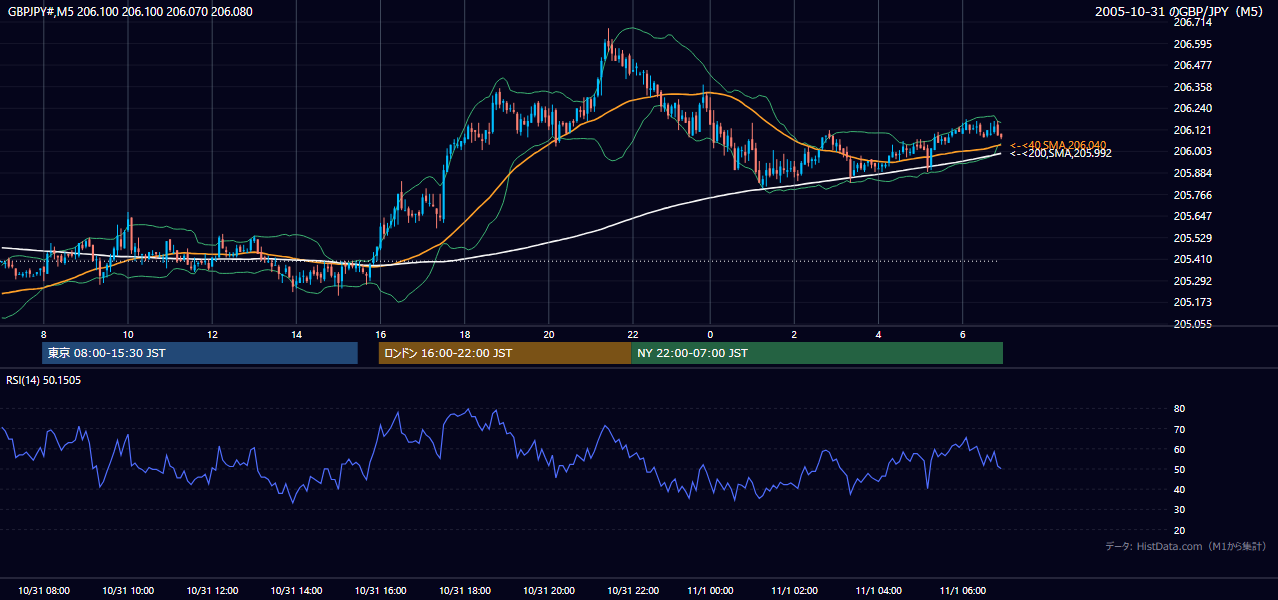Click the 10/31 18:00 bottom time label
1278x600 pixels.
point(465,591)
